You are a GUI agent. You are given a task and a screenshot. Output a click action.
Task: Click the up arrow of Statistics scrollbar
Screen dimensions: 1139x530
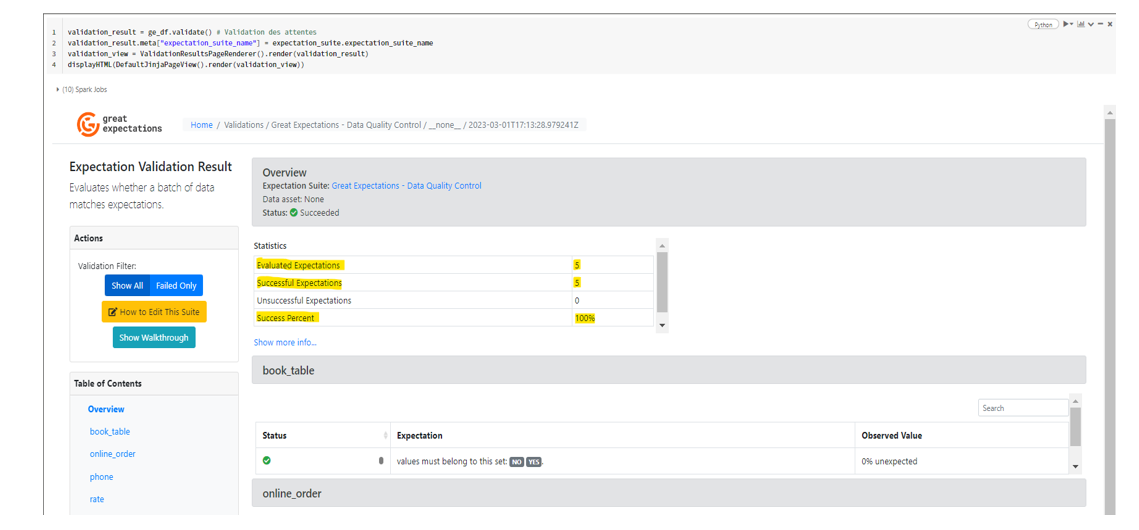click(x=661, y=245)
